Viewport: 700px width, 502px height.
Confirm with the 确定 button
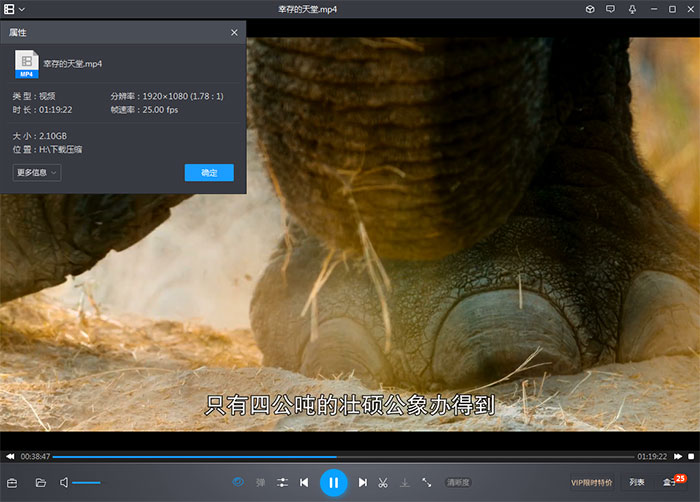pos(209,173)
